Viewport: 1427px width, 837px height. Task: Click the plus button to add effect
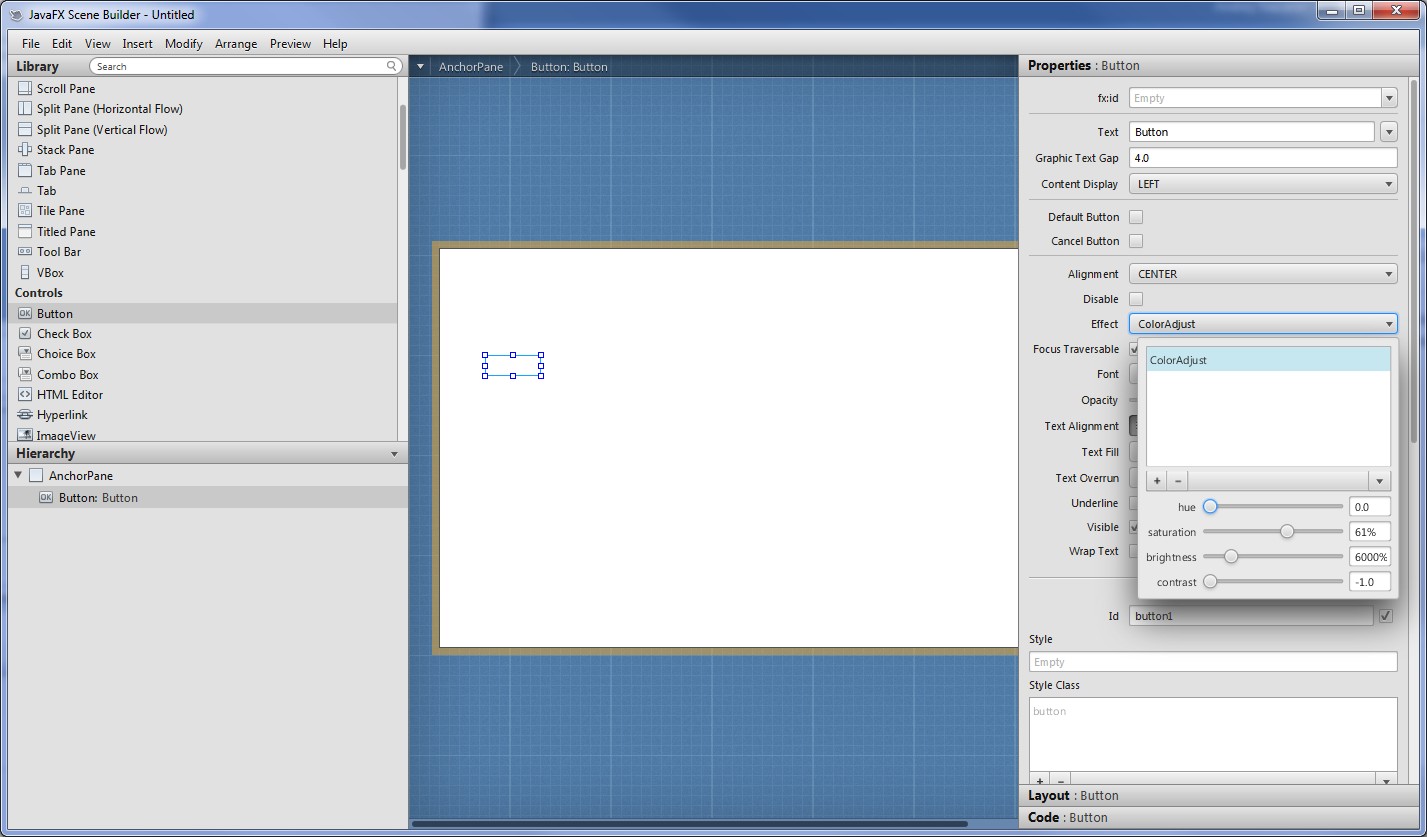tap(1157, 481)
